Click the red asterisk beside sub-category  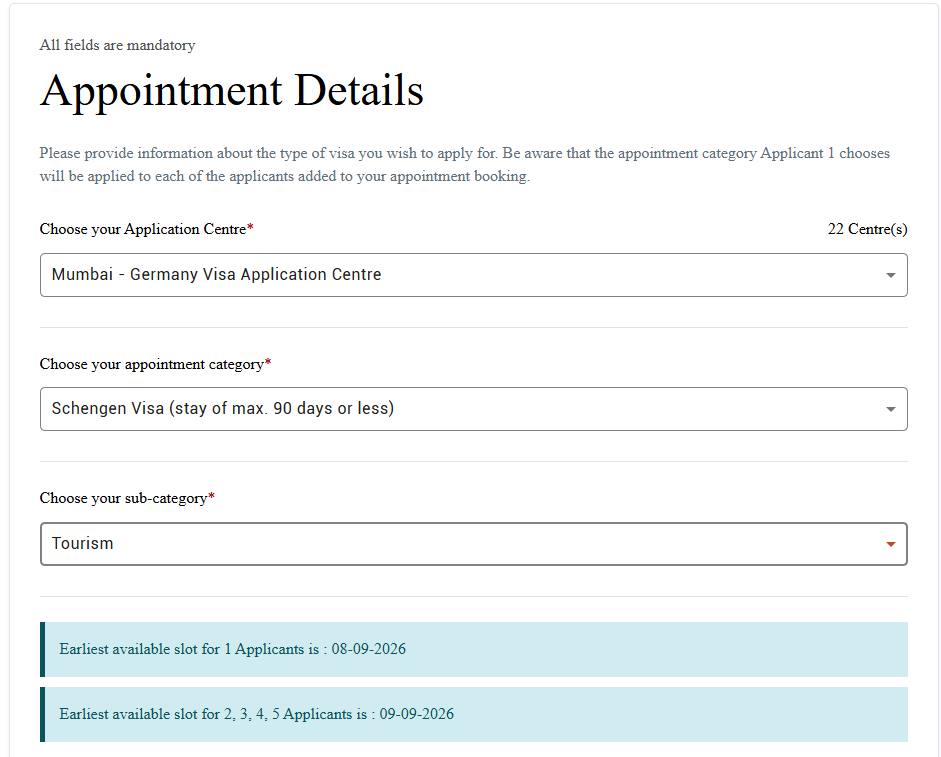(211, 496)
